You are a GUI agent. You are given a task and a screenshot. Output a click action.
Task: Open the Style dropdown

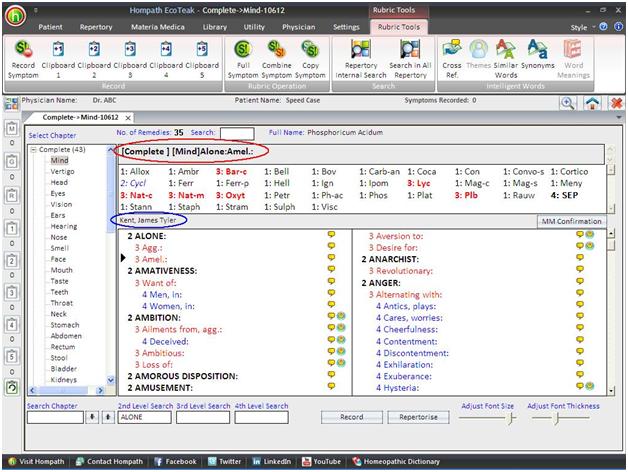pyautogui.click(x=582, y=27)
